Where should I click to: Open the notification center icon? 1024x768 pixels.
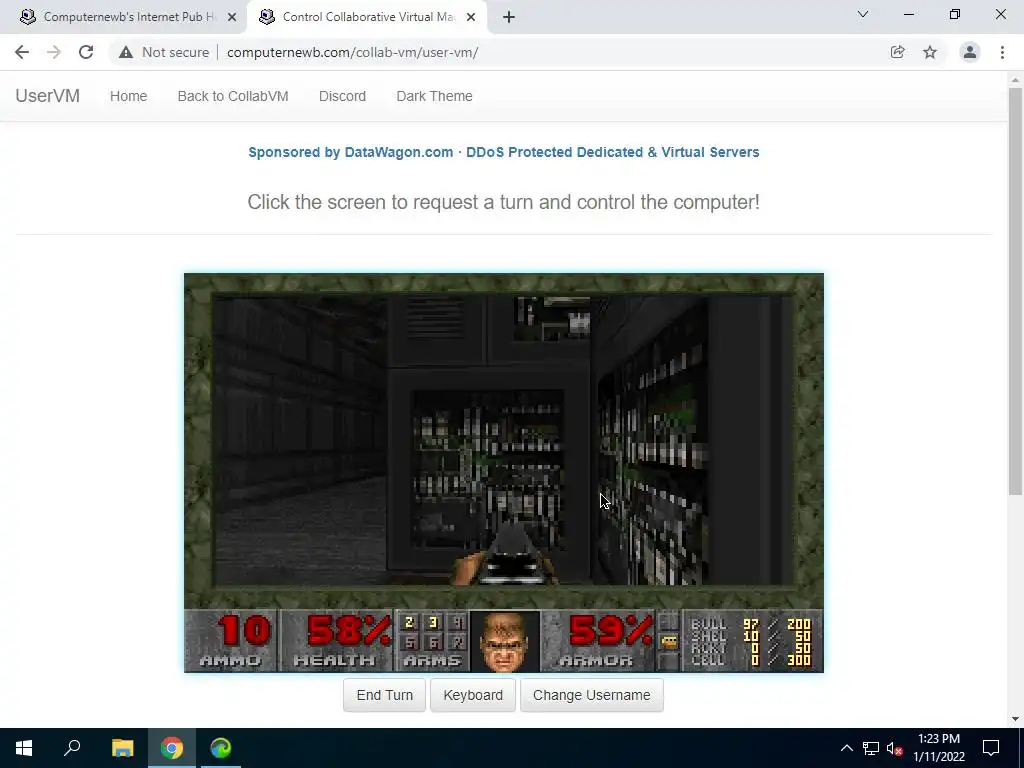click(x=991, y=748)
